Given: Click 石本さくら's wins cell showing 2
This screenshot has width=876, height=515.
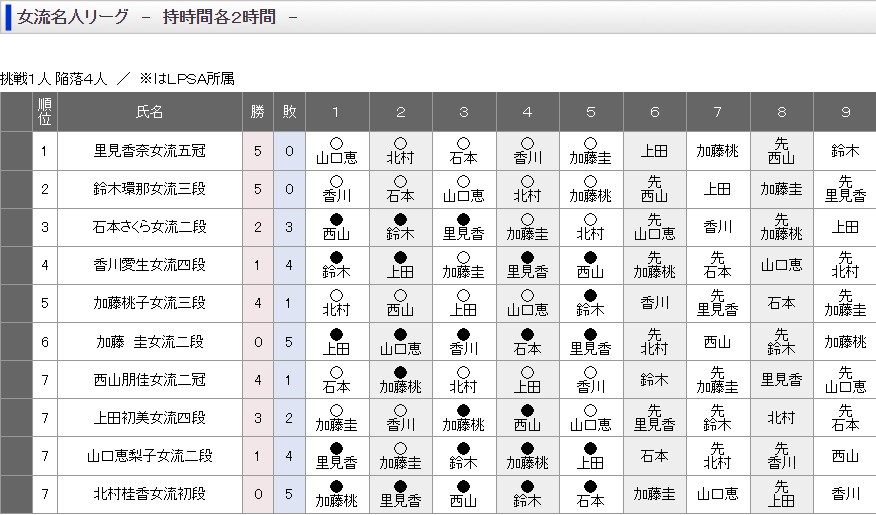Looking at the screenshot, I should (x=258, y=227).
